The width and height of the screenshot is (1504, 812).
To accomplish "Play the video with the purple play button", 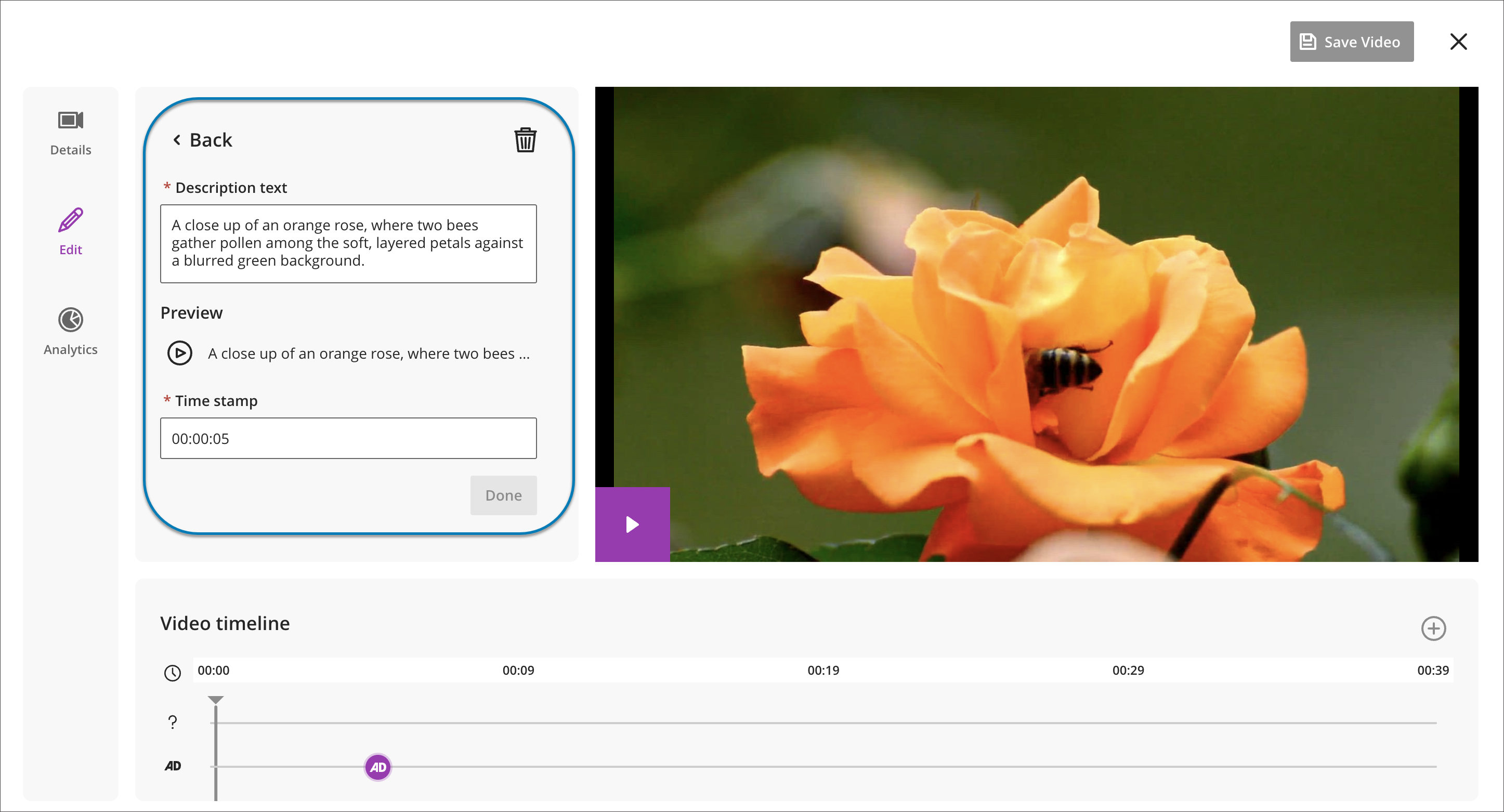I will tap(632, 524).
